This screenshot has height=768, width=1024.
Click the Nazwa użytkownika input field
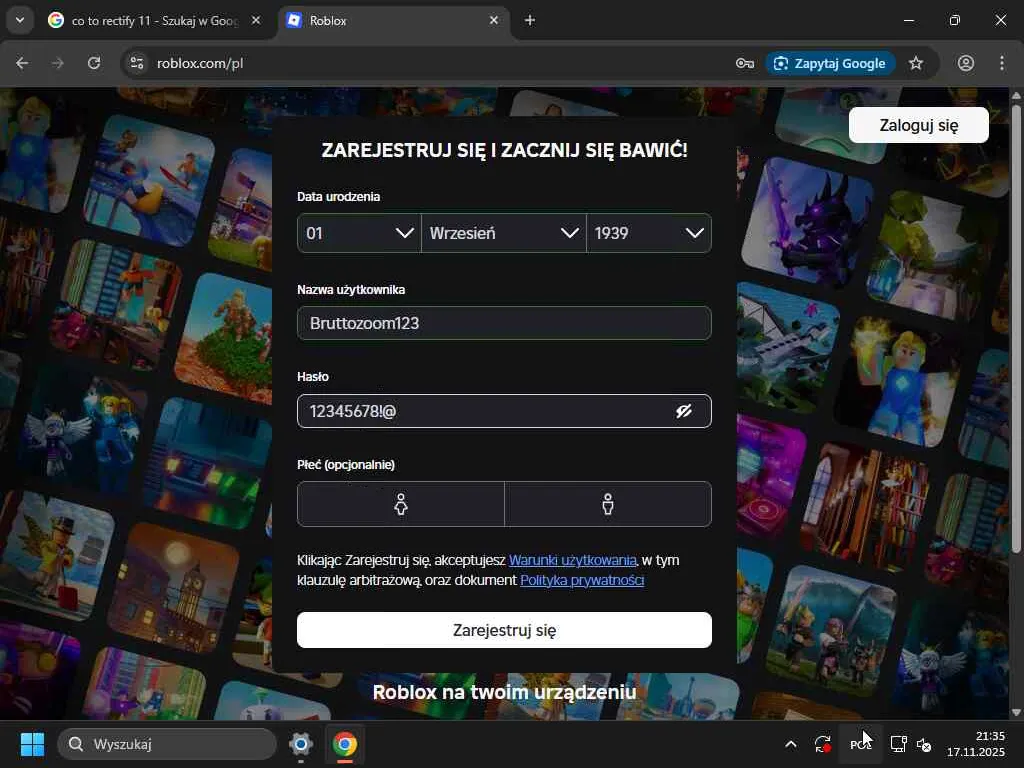(x=504, y=323)
